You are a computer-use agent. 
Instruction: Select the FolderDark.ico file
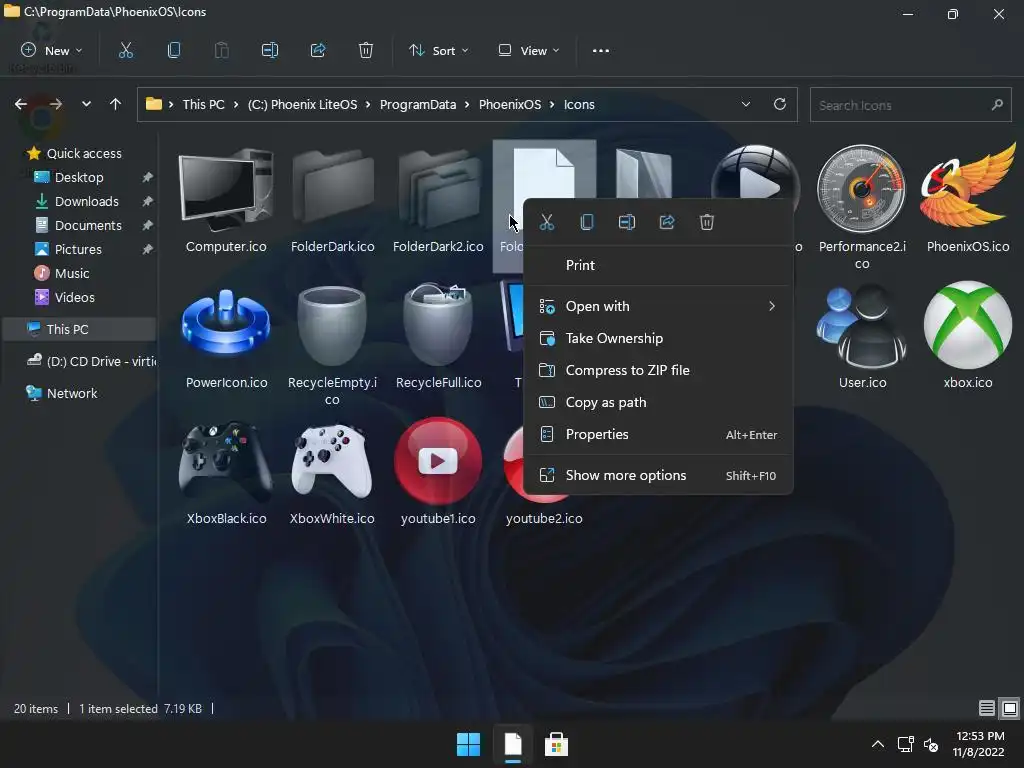pyautogui.click(x=332, y=199)
